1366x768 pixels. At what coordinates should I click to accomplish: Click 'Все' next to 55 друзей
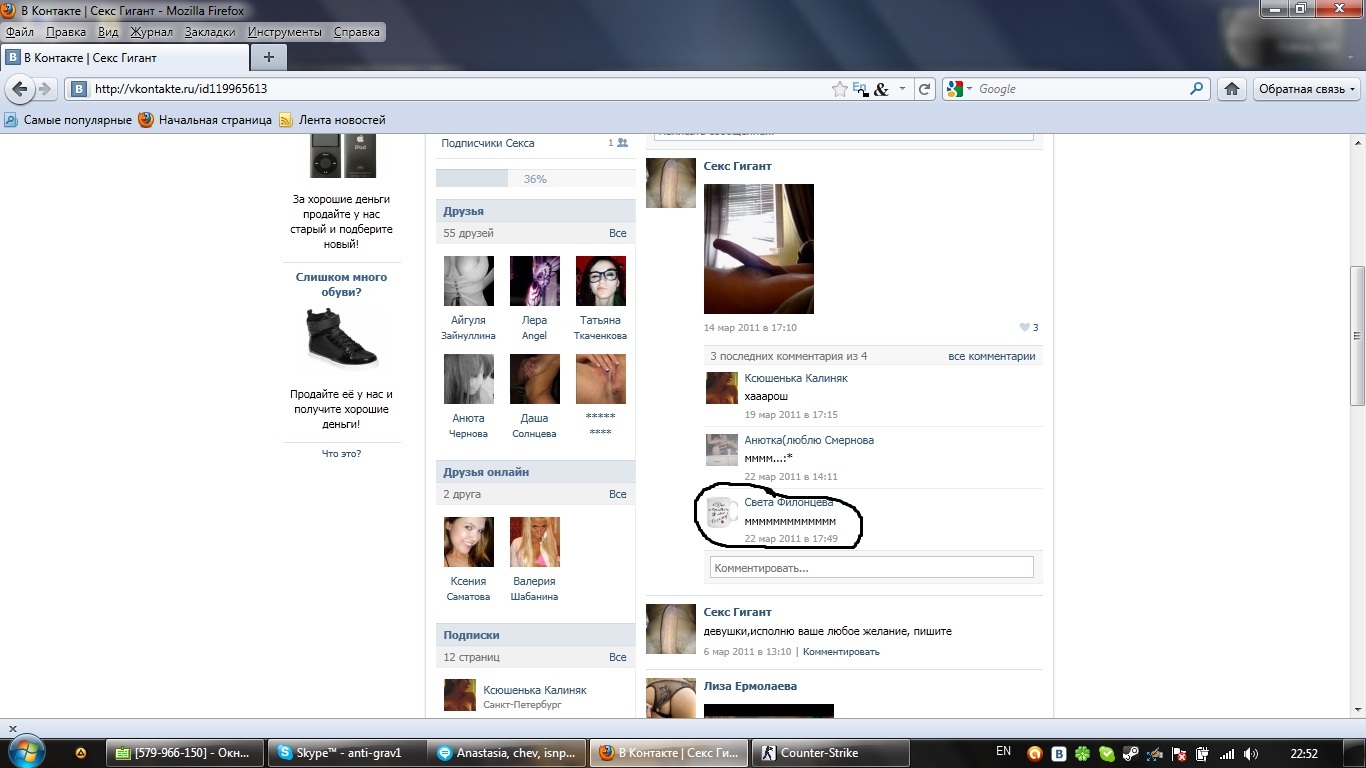[x=618, y=233]
